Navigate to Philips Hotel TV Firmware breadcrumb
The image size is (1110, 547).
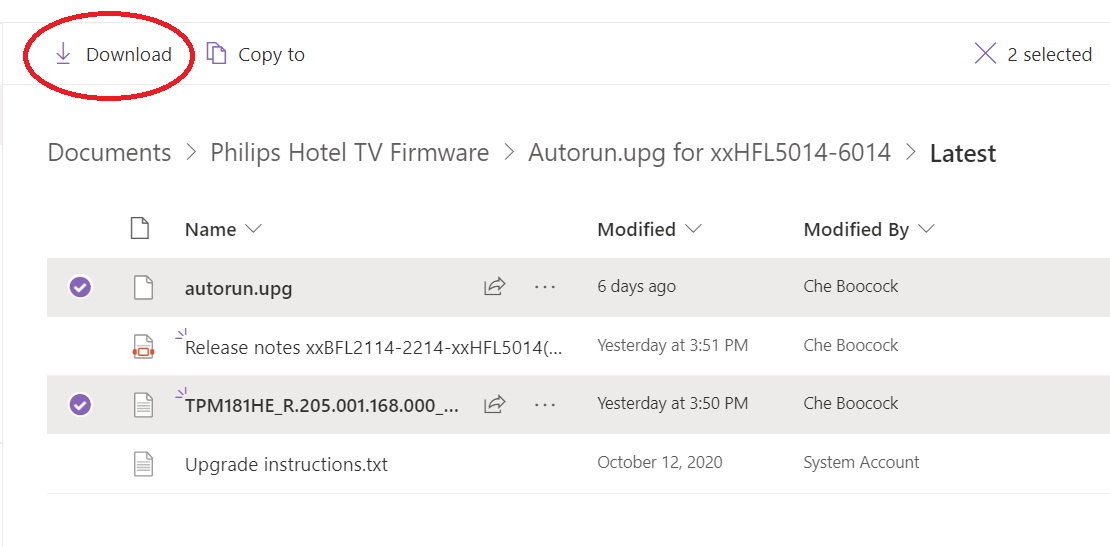tap(349, 153)
